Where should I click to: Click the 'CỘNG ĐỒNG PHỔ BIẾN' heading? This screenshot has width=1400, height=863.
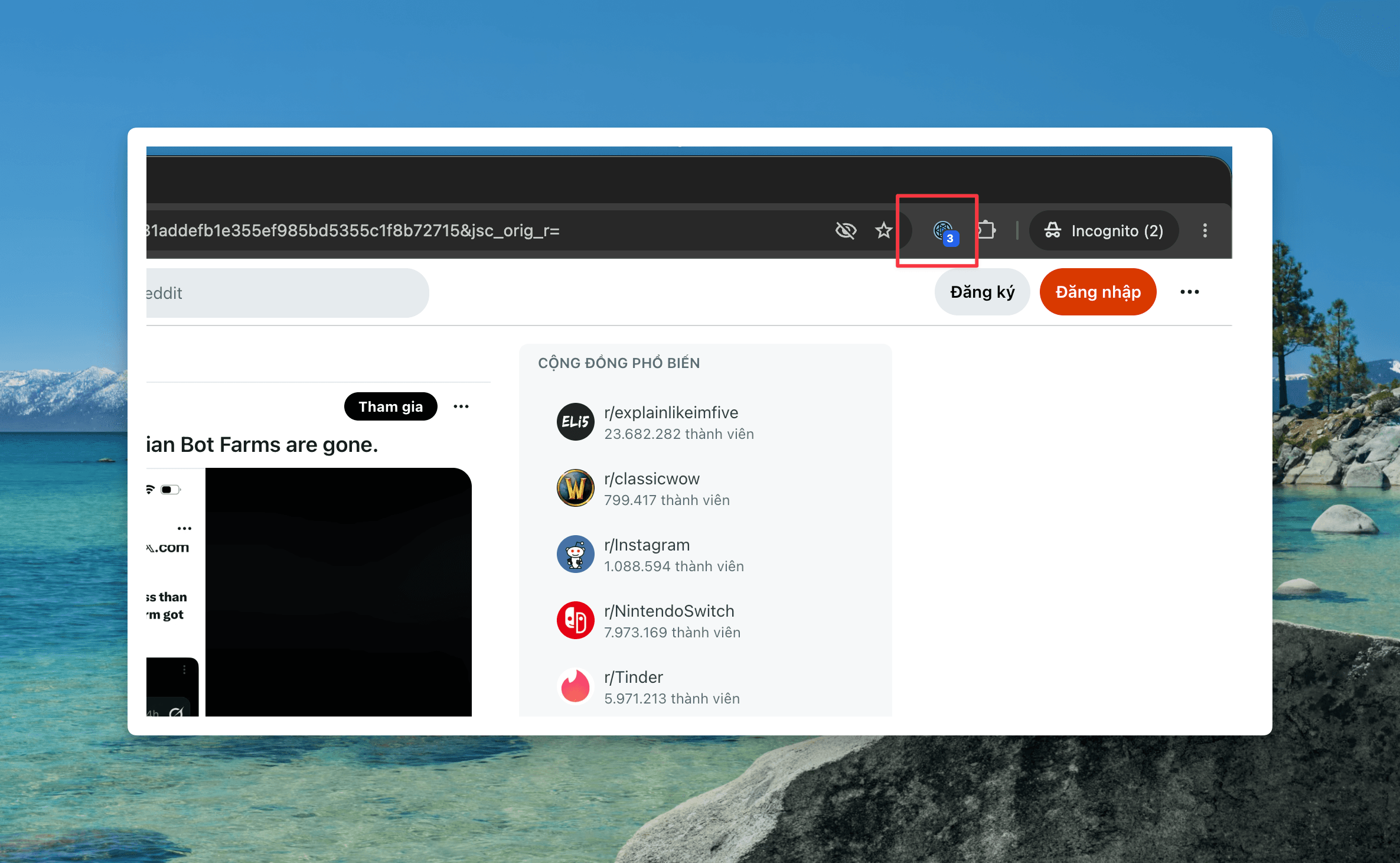[x=619, y=363]
